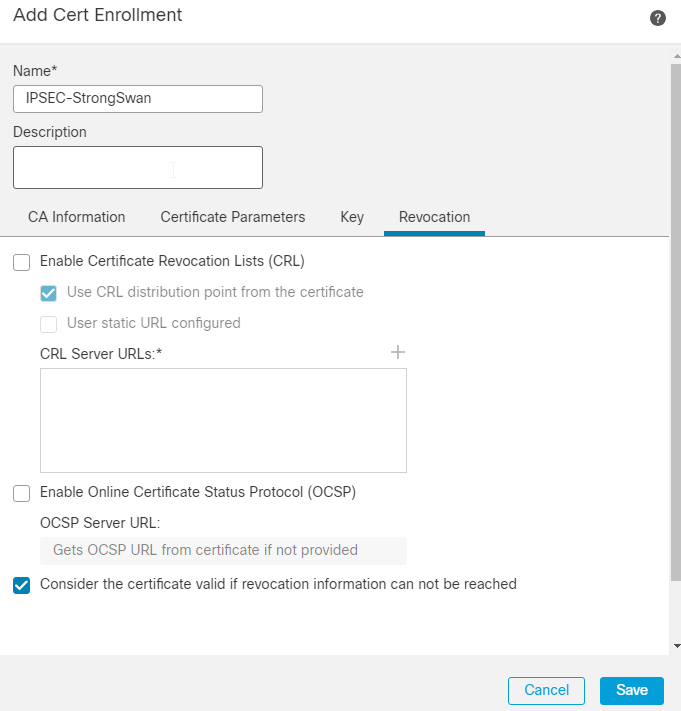
Task: Select the Key tab
Action: click(352, 217)
